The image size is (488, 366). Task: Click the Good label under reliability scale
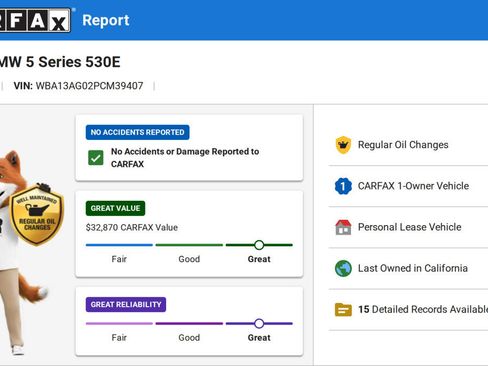coord(189,338)
